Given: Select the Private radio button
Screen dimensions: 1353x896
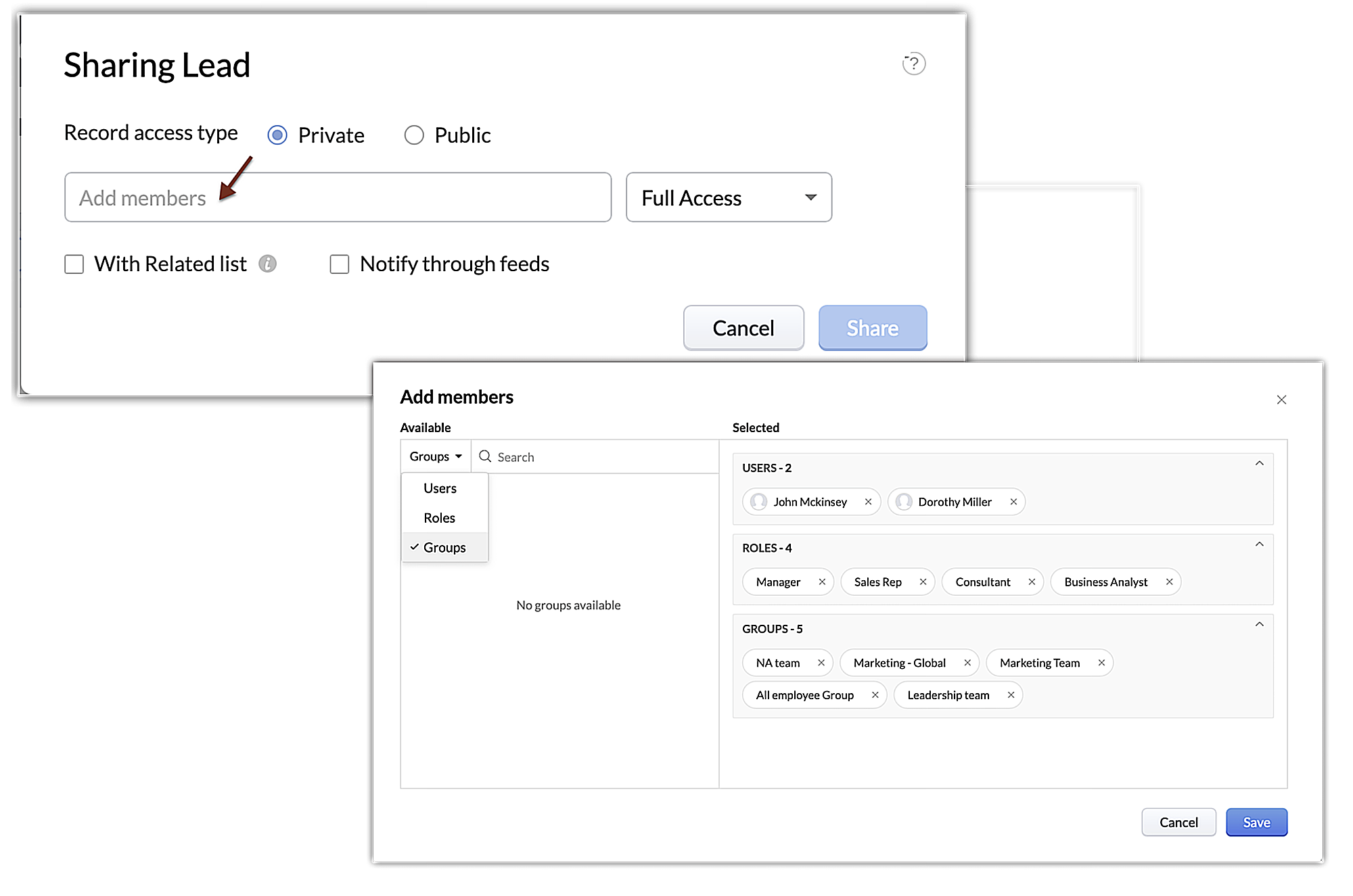Looking at the screenshot, I should [277, 134].
